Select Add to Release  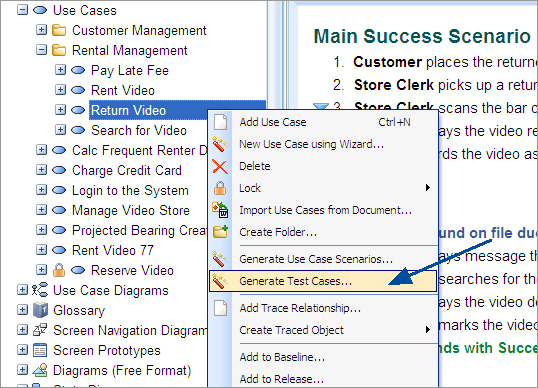click(x=323, y=379)
